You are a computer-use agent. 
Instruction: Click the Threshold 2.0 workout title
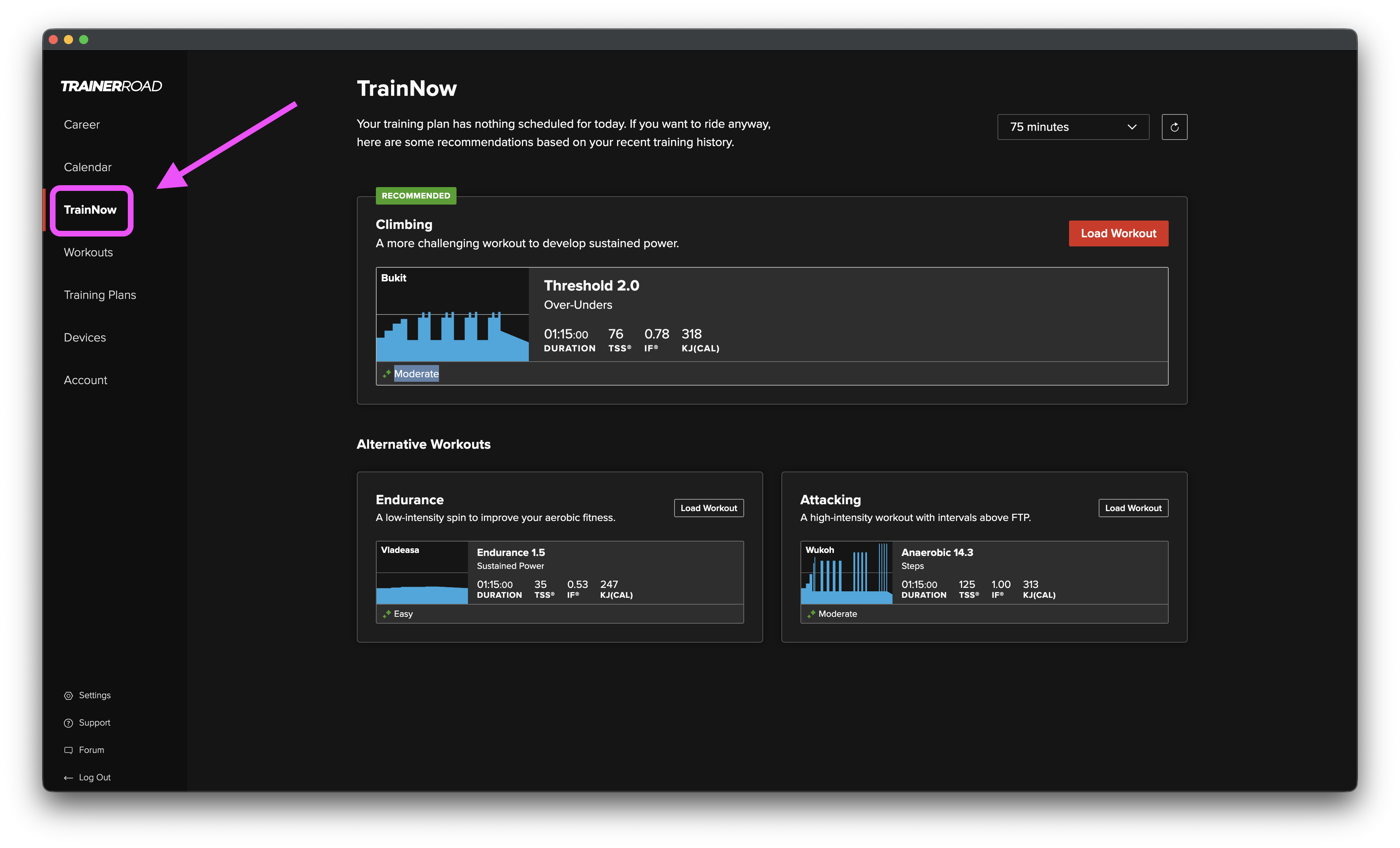pos(592,285)
